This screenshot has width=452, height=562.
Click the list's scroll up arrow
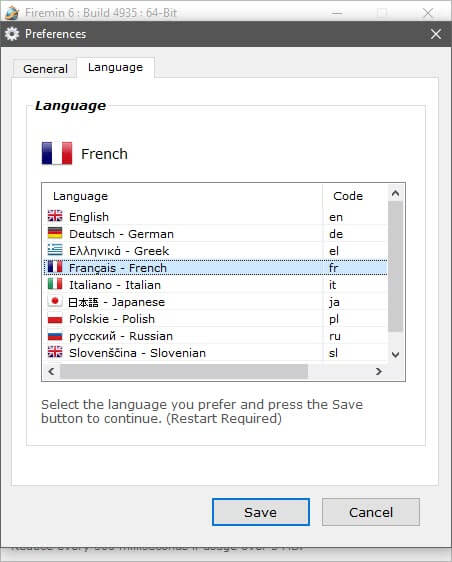(395, 194)
